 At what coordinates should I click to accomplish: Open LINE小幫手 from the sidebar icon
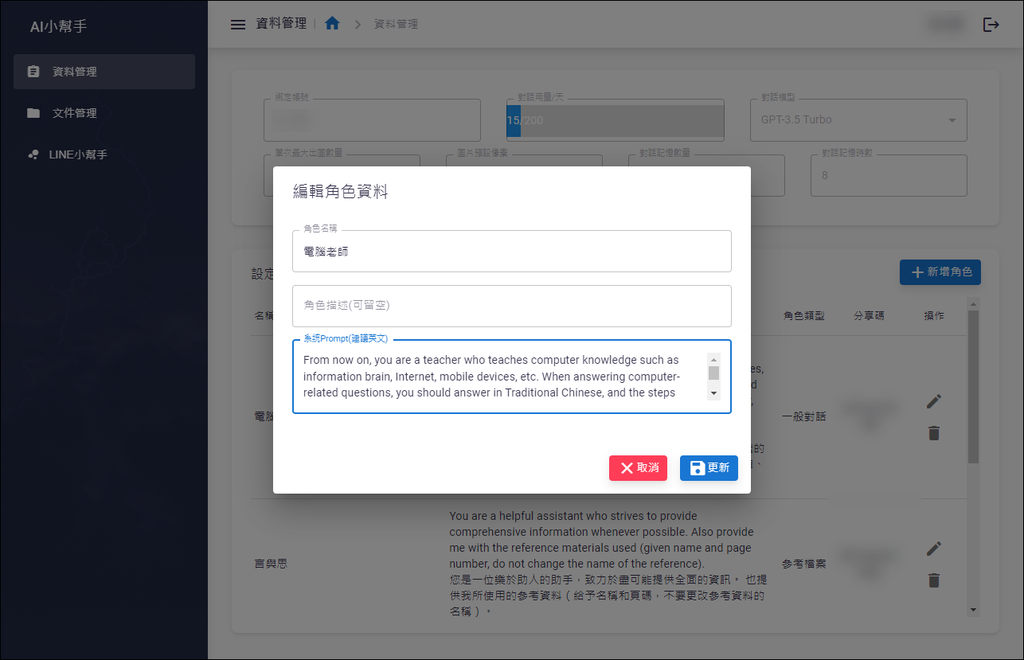click(x=34, y=154)
